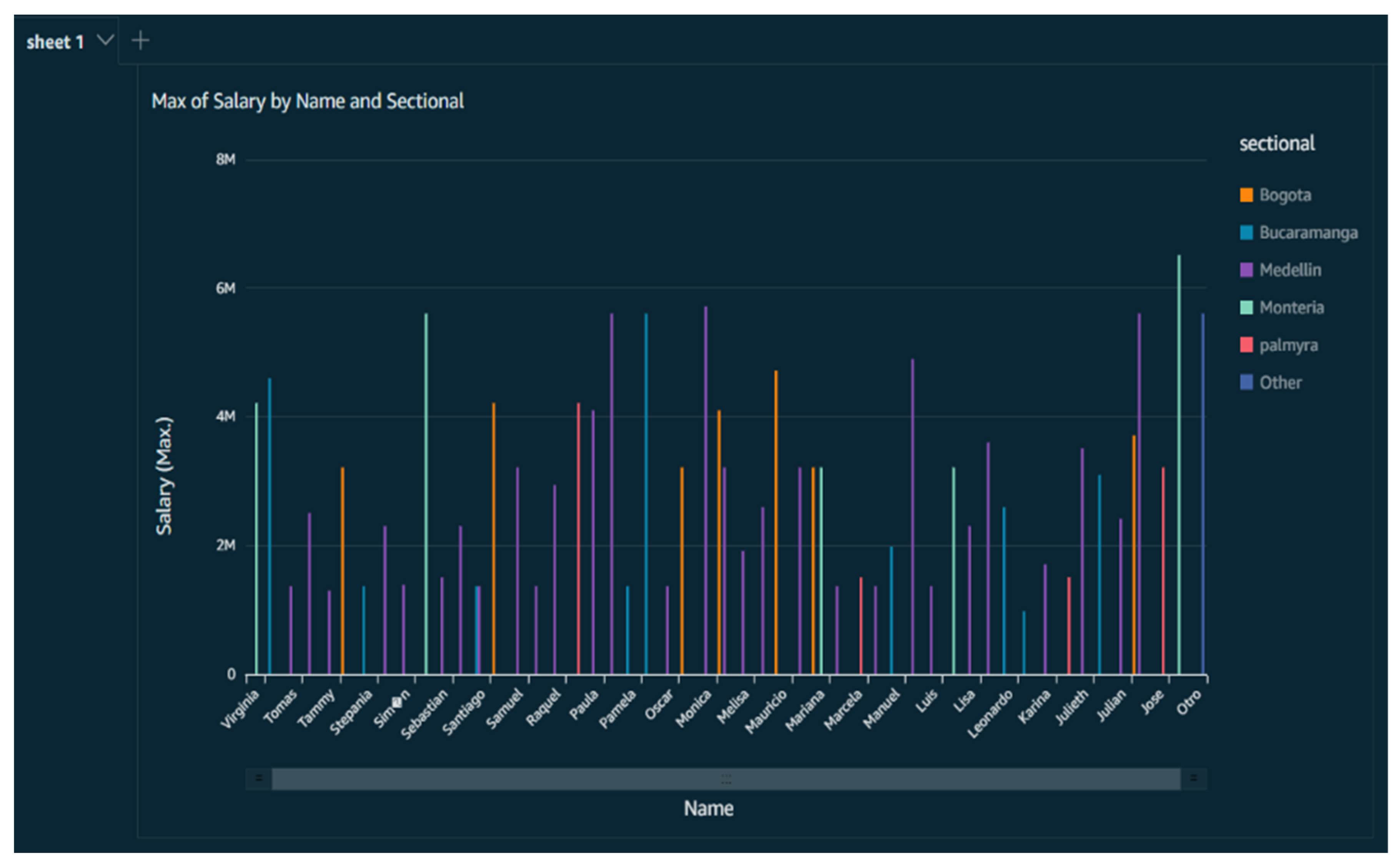Open the sheet 1 dropdown arrow
1399x868 pixels.
click(105, 40)
